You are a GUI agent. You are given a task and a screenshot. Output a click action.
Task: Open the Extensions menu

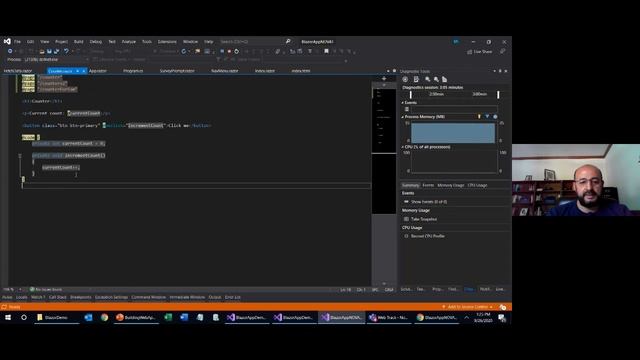pos(167,42)
